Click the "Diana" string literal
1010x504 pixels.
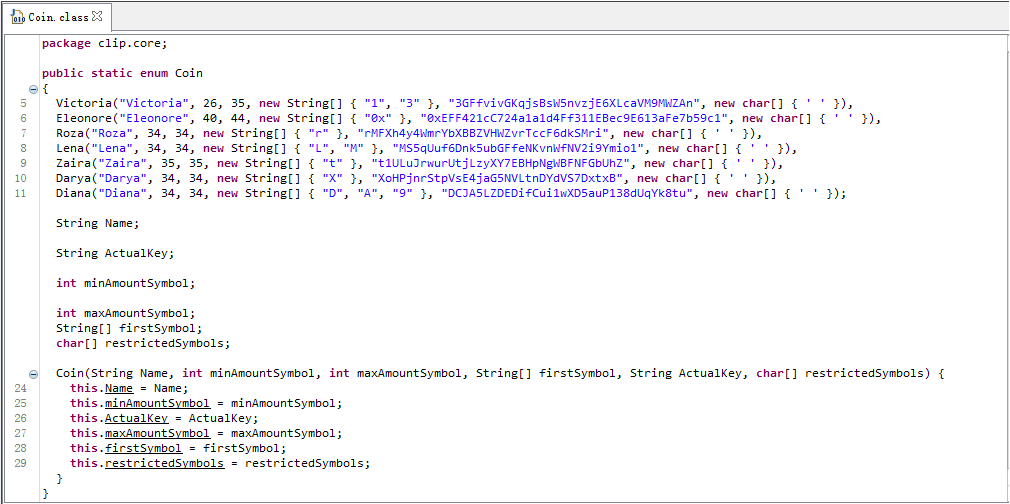click(x=122, y=193)
